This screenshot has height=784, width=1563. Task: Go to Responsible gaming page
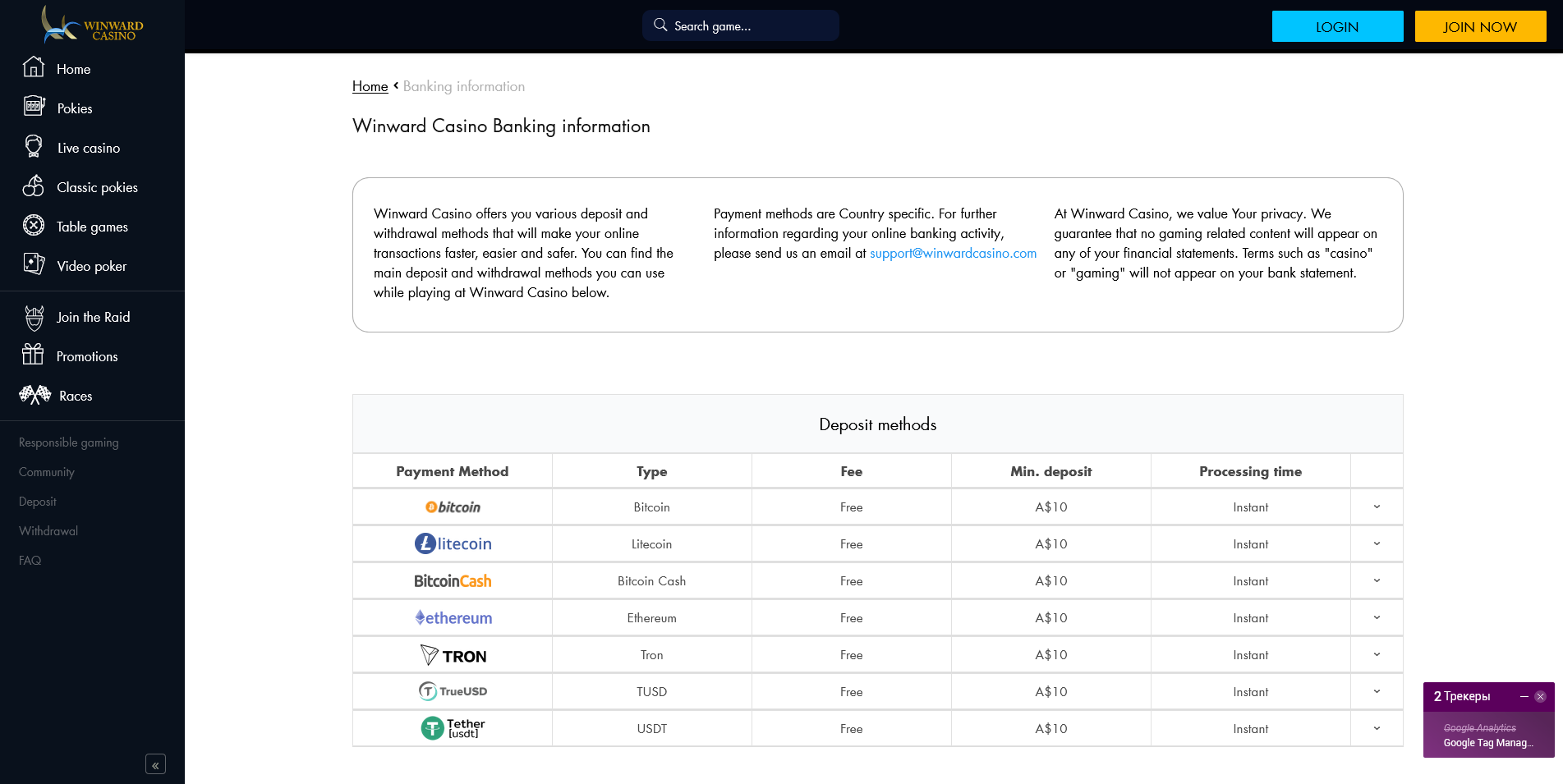click(69, 442)
